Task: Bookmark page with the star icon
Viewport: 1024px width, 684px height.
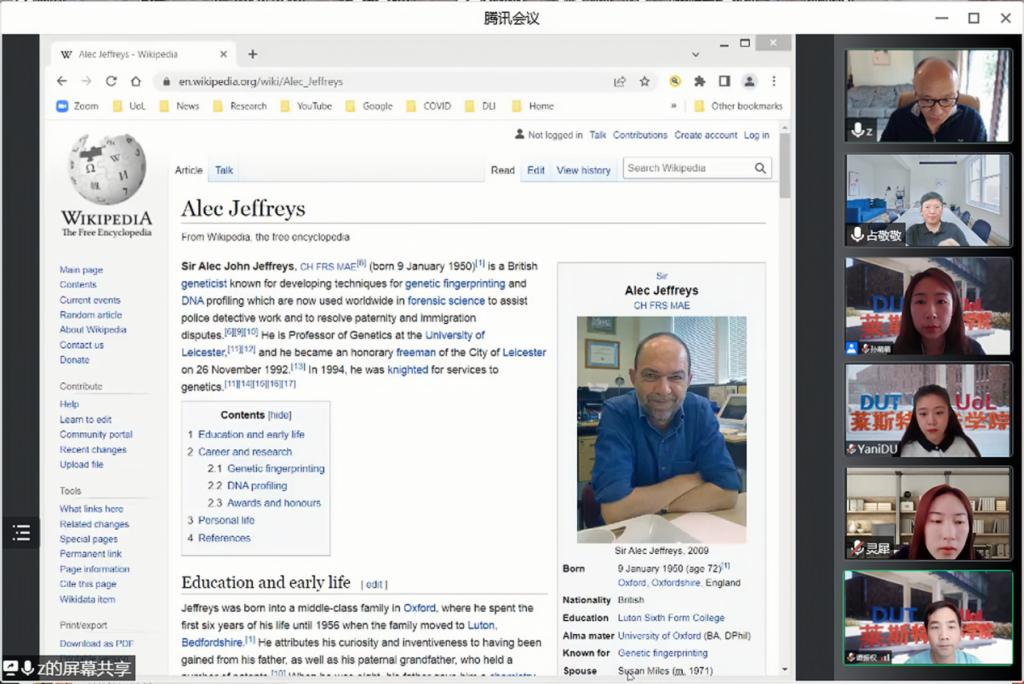Action: [x=645, y=81]
